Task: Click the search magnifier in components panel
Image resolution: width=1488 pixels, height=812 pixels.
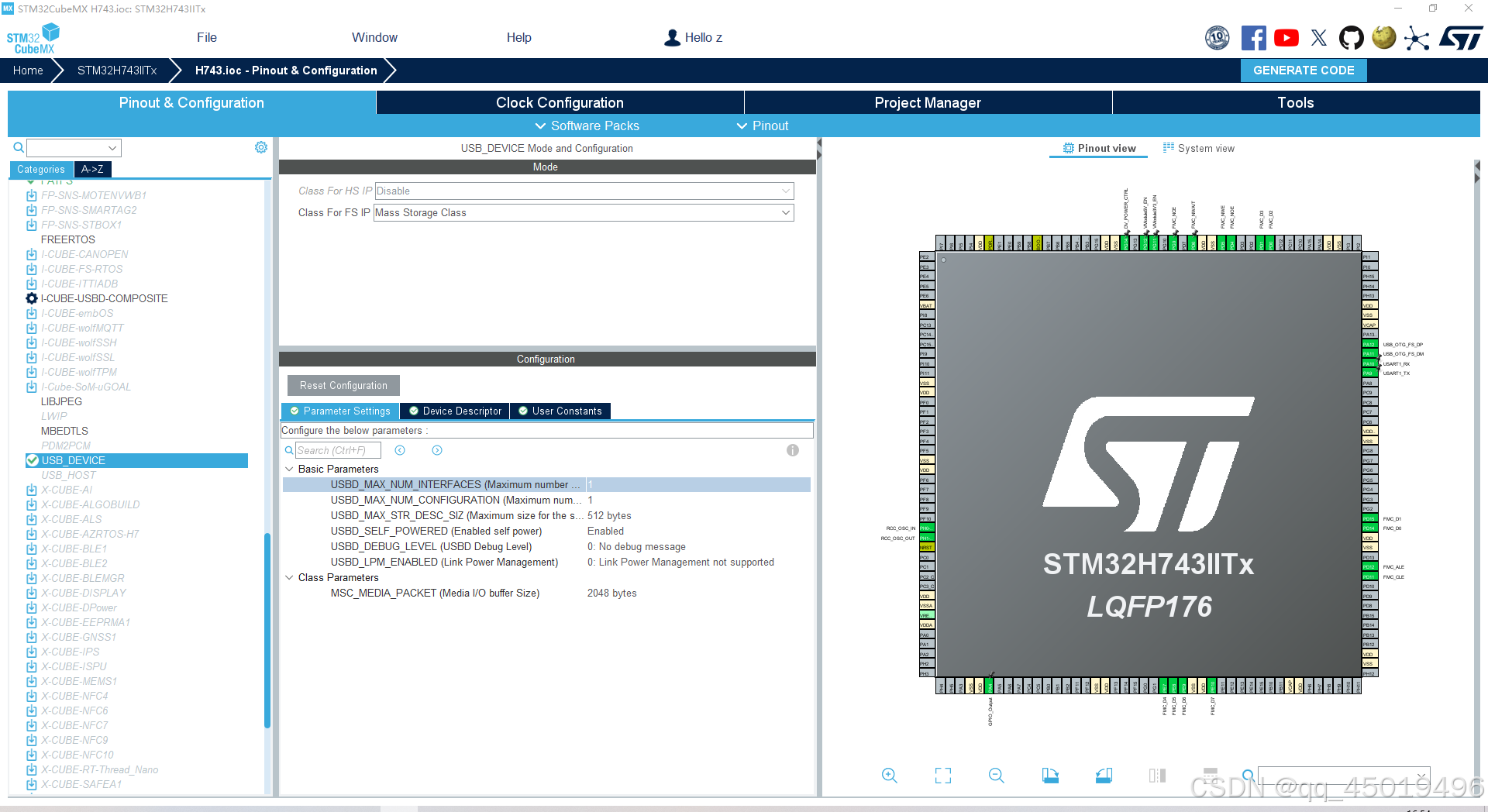Action: [x=18, y=147]
